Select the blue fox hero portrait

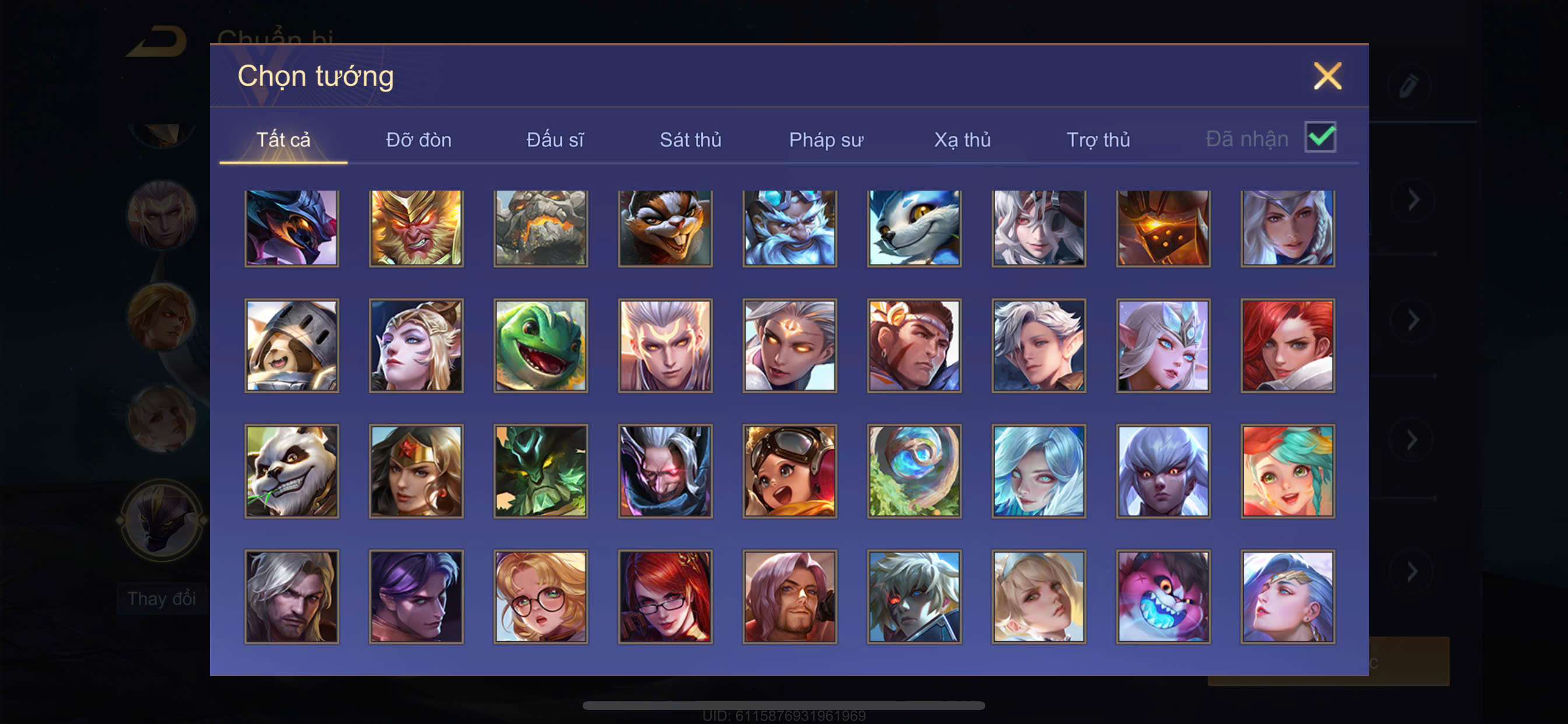click(x=914, y=227)
